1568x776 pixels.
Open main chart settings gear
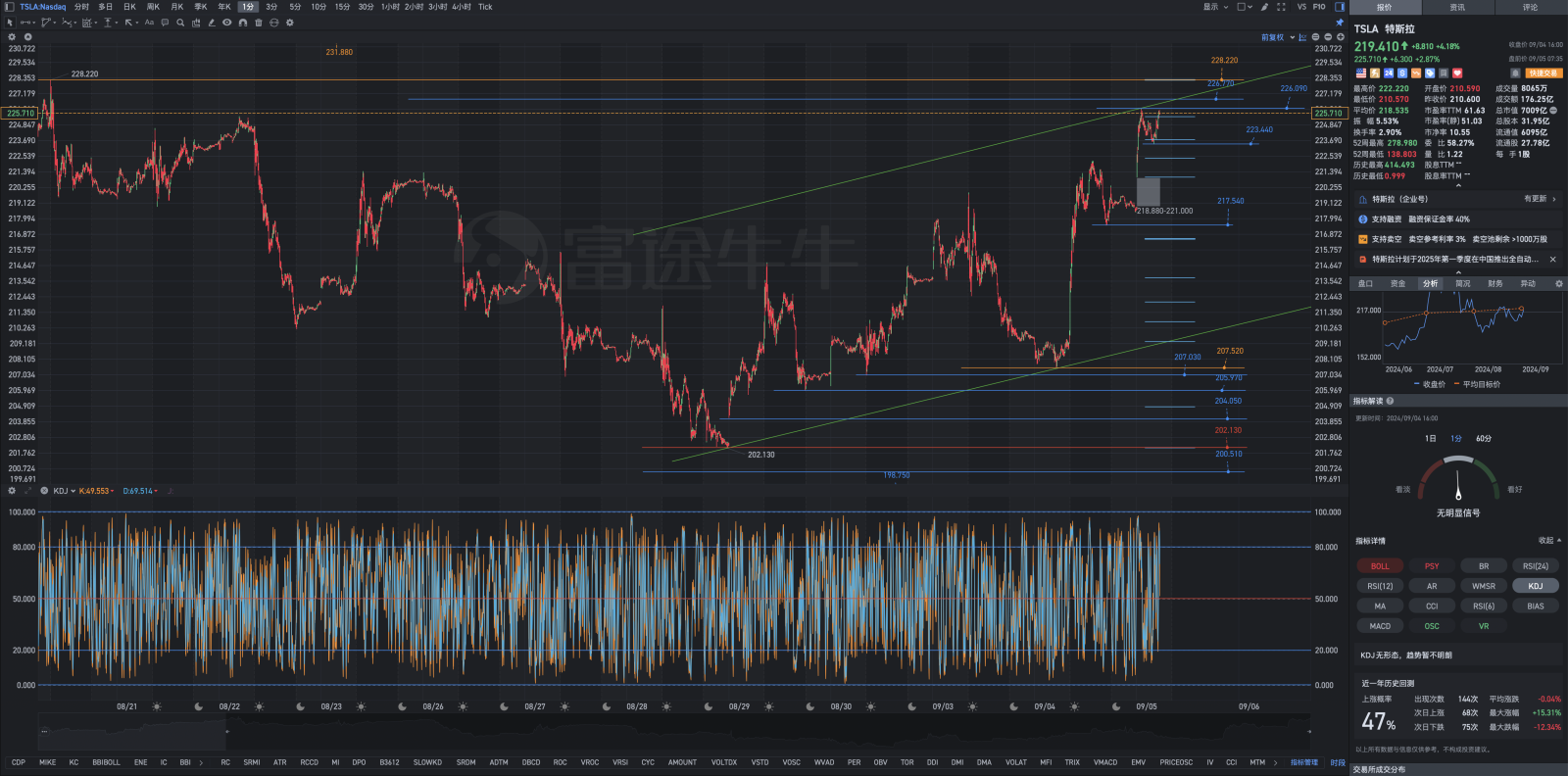coord(12,36)
